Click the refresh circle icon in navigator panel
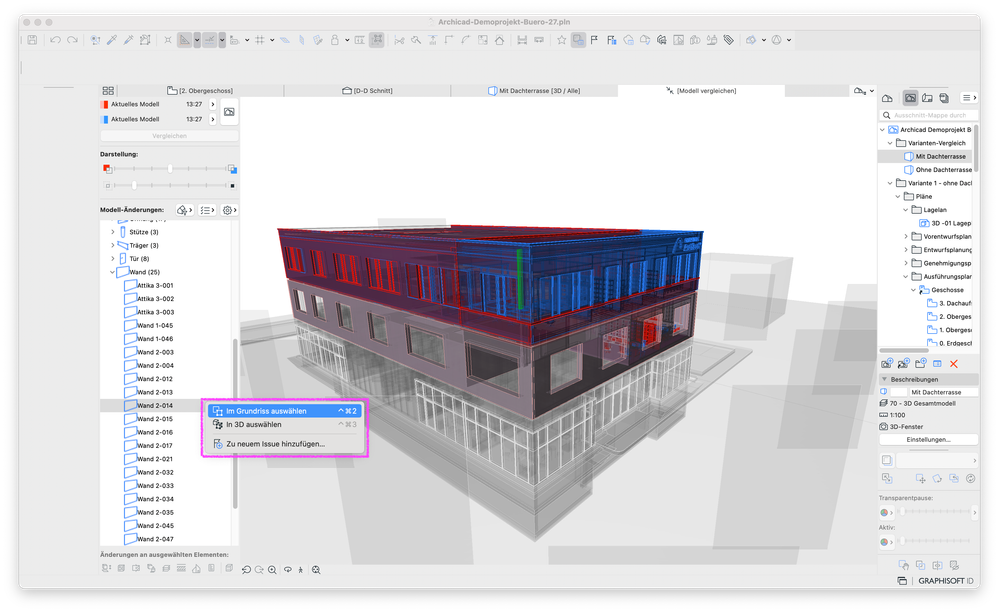 [970, 478]
